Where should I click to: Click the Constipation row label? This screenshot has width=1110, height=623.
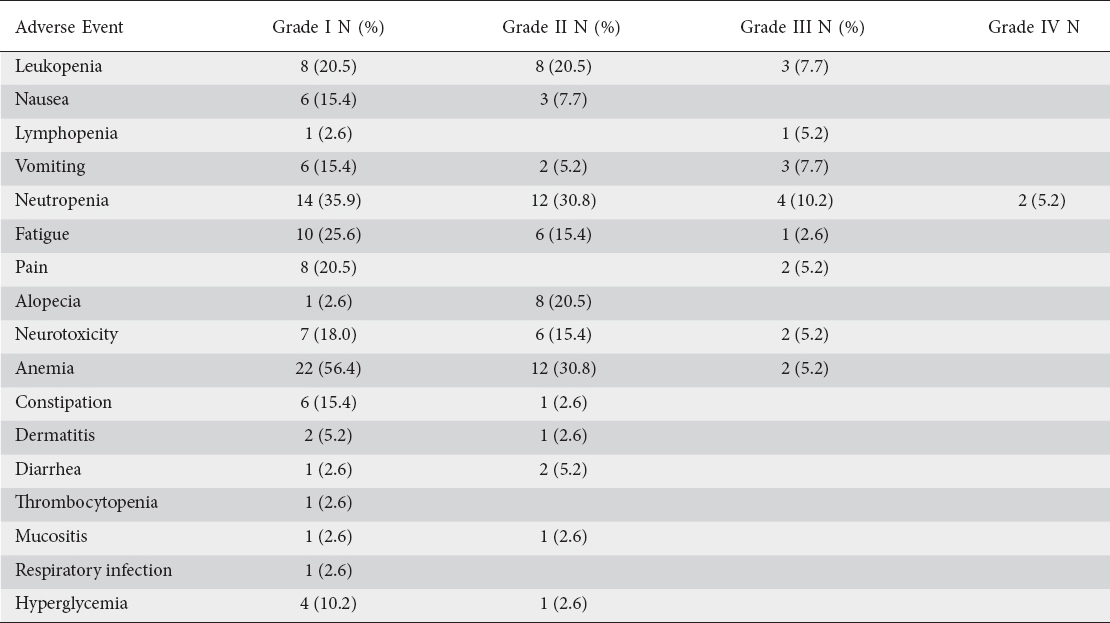click(x=63, y=403)
